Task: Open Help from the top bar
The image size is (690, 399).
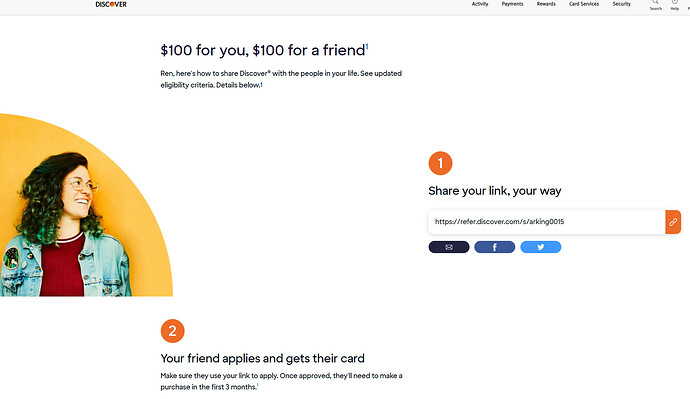Action: pos(675,5)
